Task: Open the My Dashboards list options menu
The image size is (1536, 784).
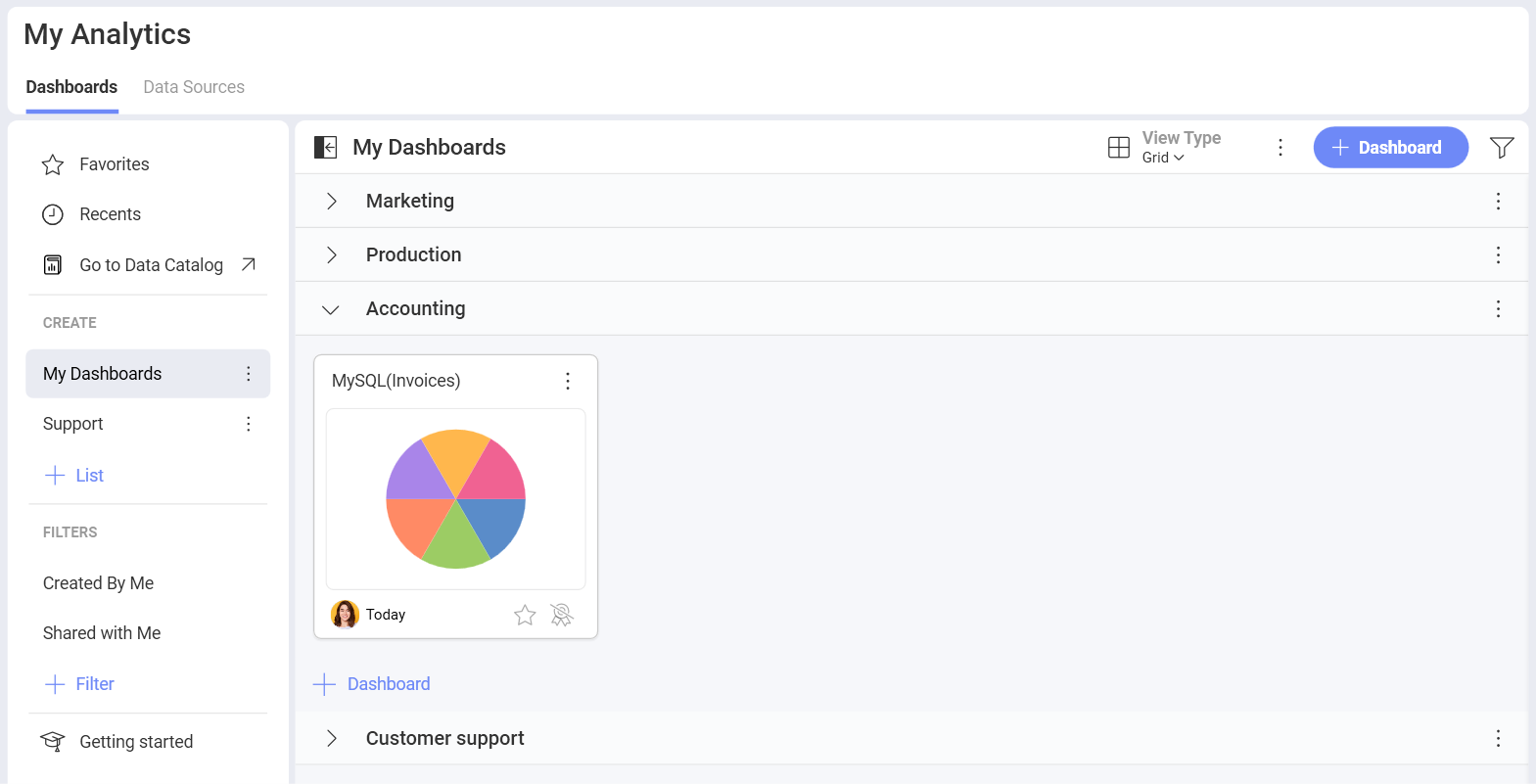Action: click(249, 374)
